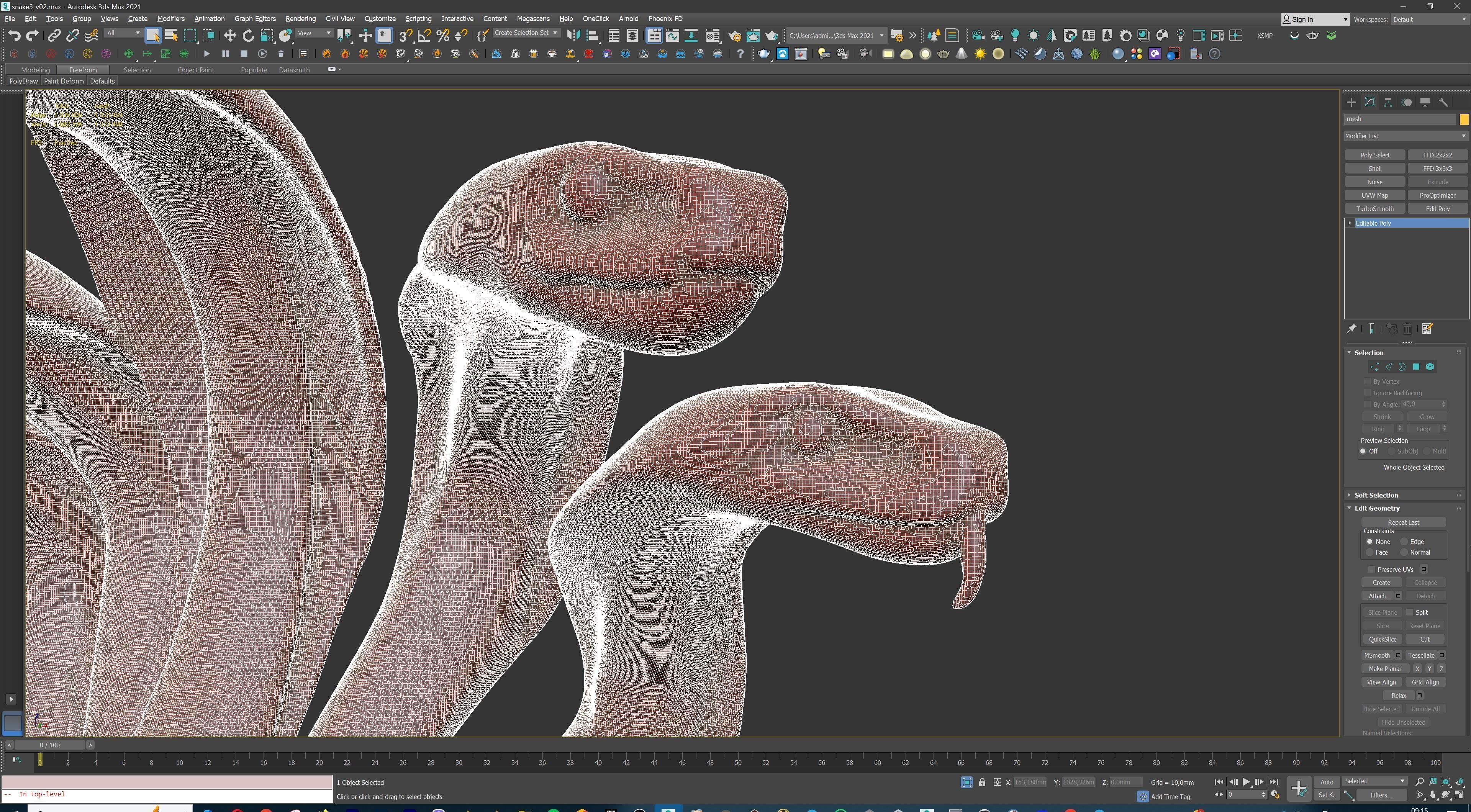Select Vertex sub-object level icon

tap(1374, 367)
